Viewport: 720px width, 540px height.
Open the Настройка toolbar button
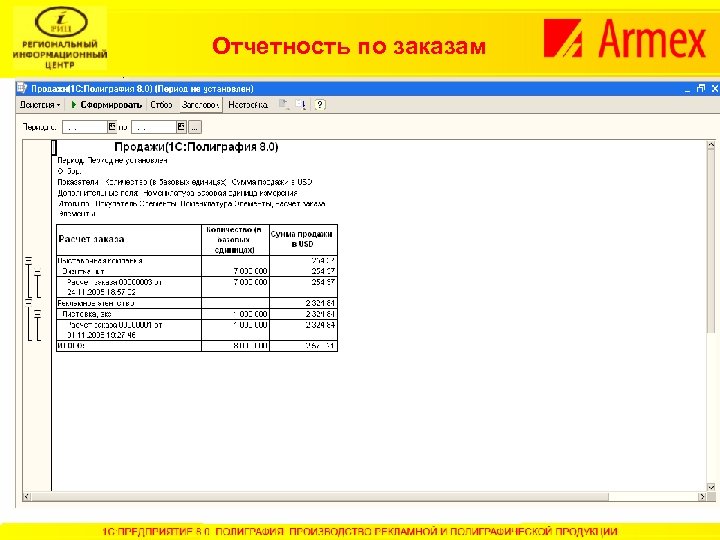[248, 105]
